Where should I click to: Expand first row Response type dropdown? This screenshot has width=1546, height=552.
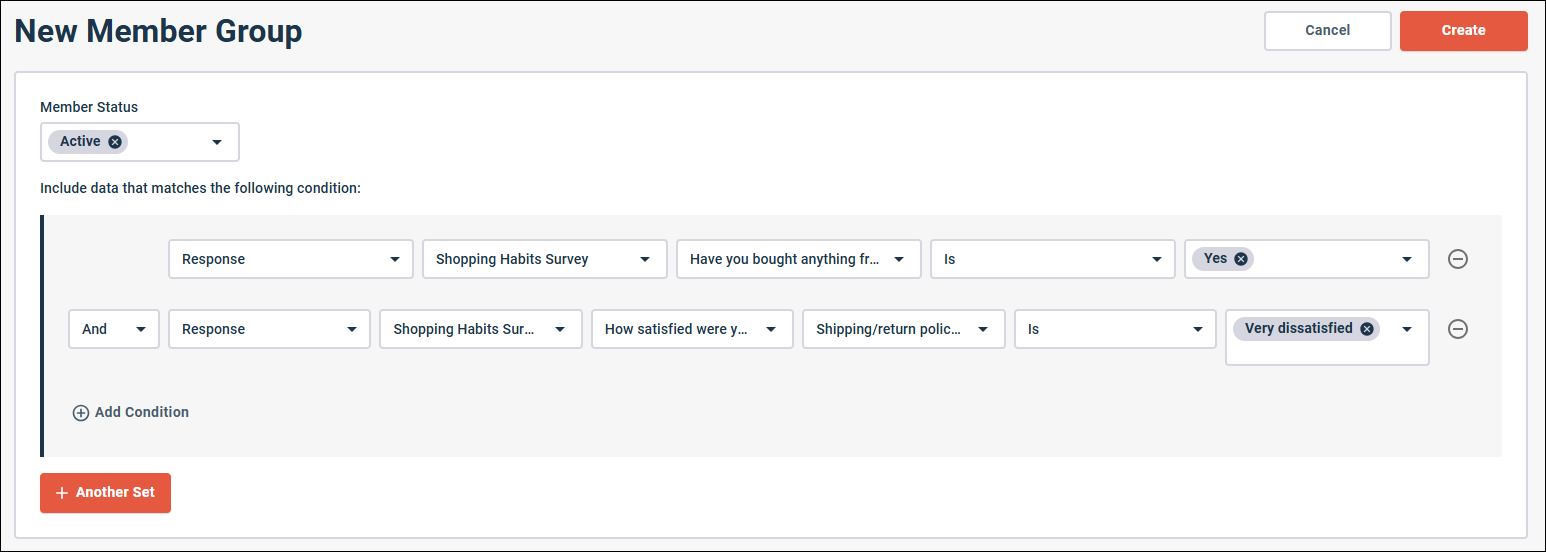pyautogui.click(x=394, y=259)
